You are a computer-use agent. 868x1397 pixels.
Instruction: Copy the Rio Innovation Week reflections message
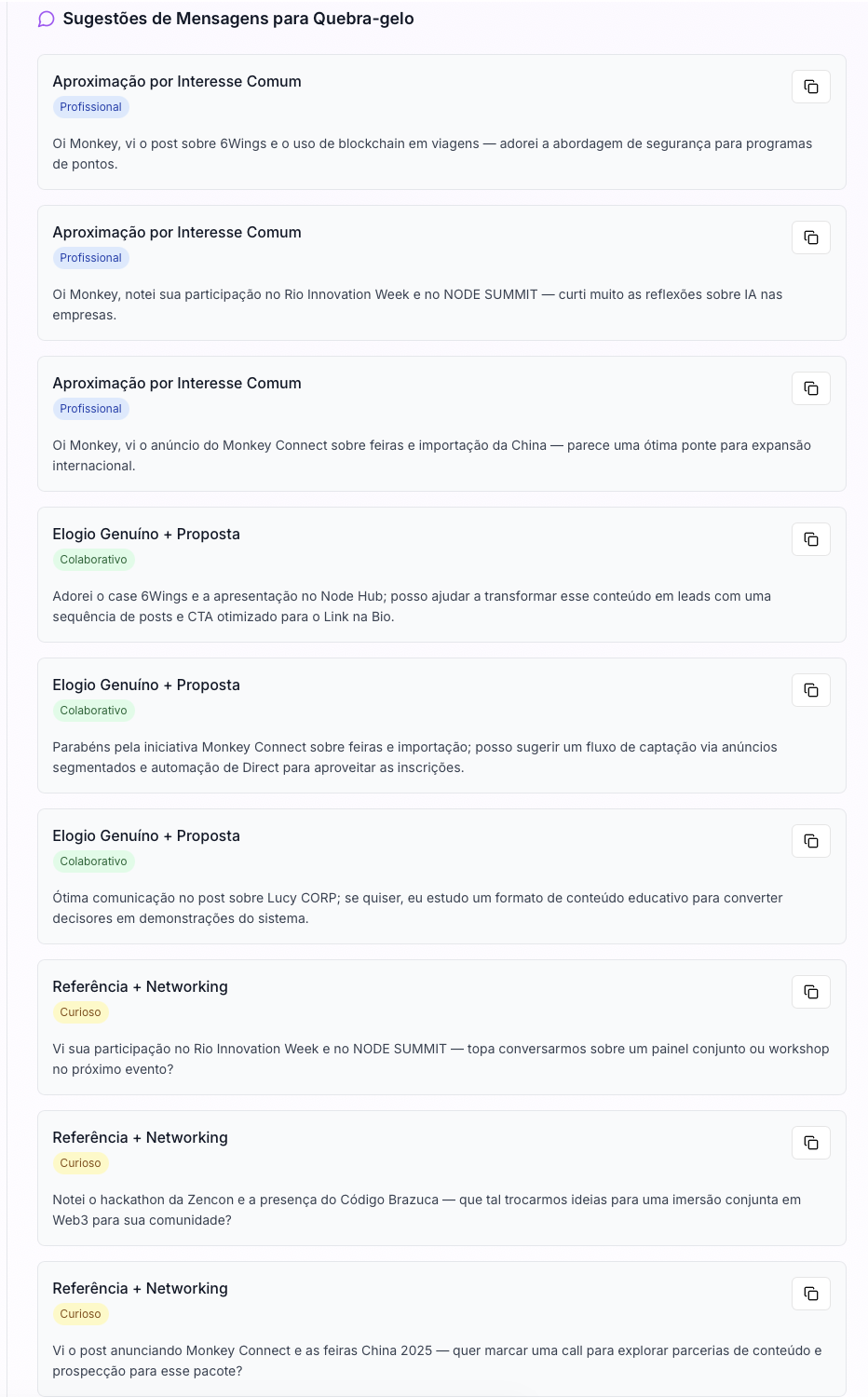click(x=811, y=237)
